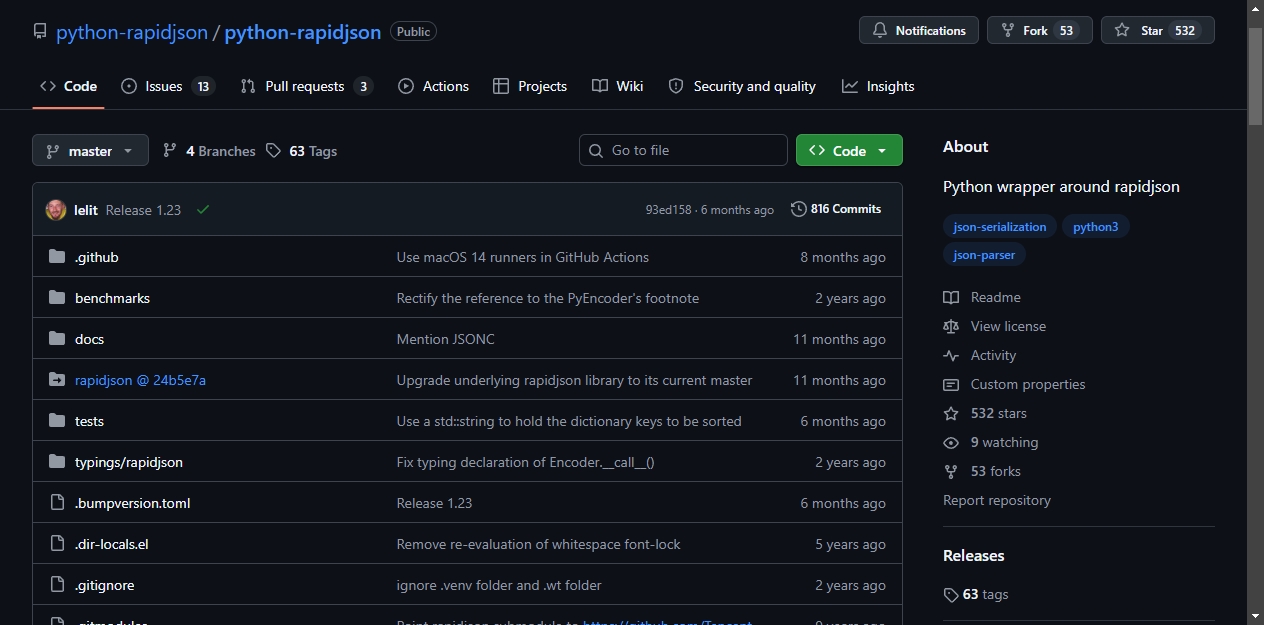Click the eye icon beside 9 watching

951,442
